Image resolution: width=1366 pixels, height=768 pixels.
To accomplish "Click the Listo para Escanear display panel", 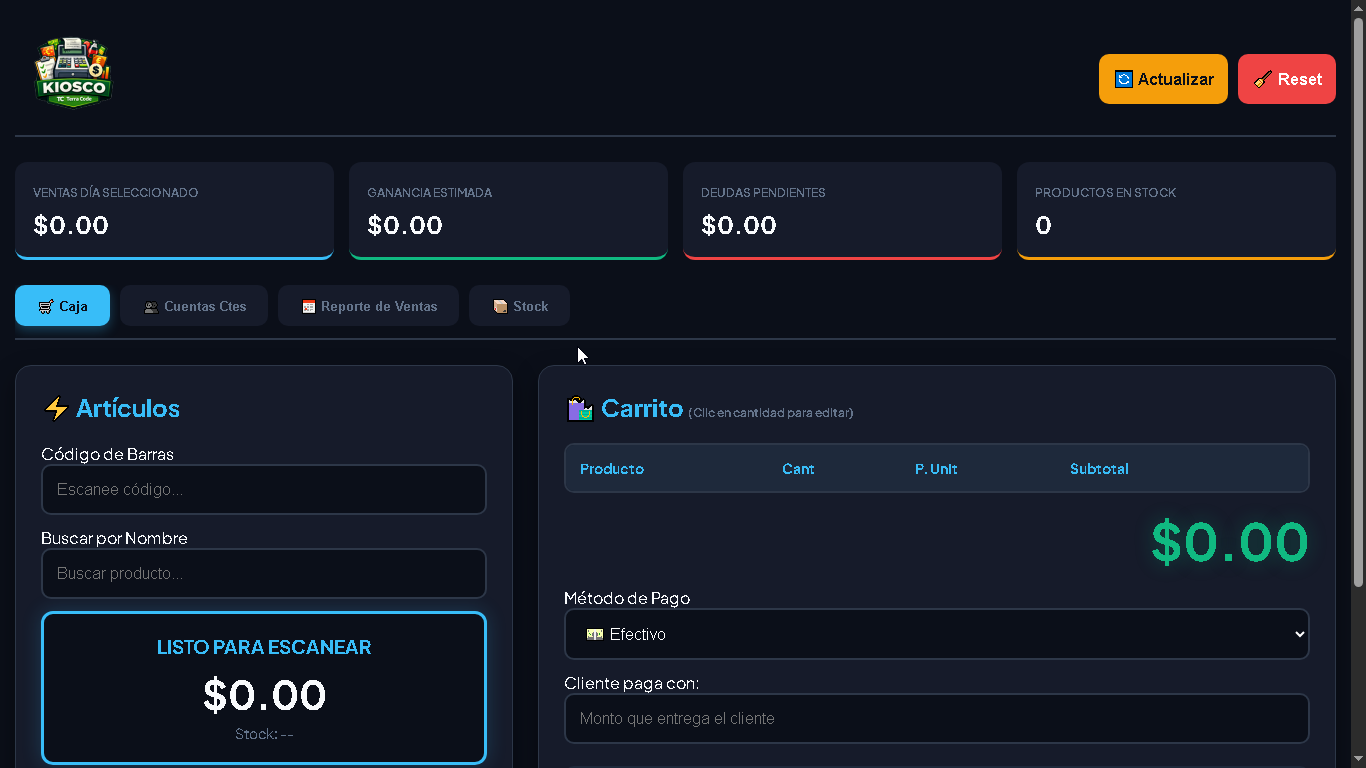I will tap(264, 688).
